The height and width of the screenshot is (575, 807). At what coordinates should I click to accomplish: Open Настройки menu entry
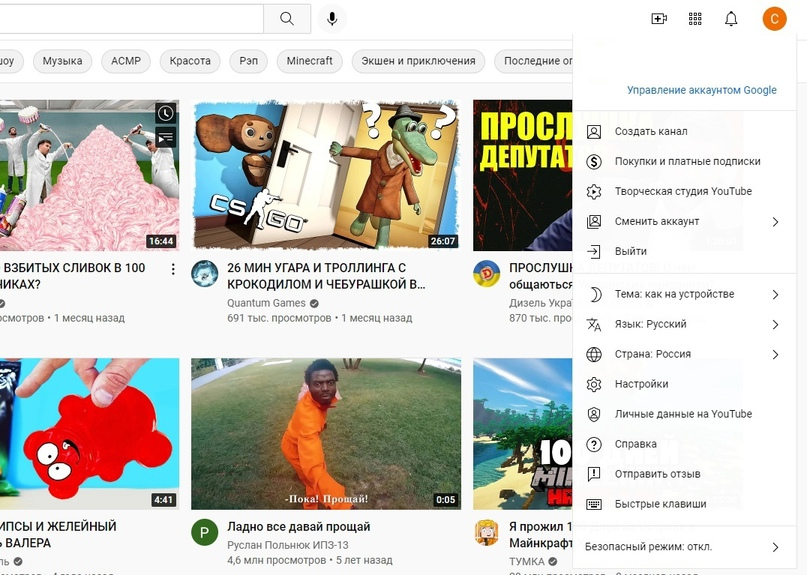(x=685, y=384)
